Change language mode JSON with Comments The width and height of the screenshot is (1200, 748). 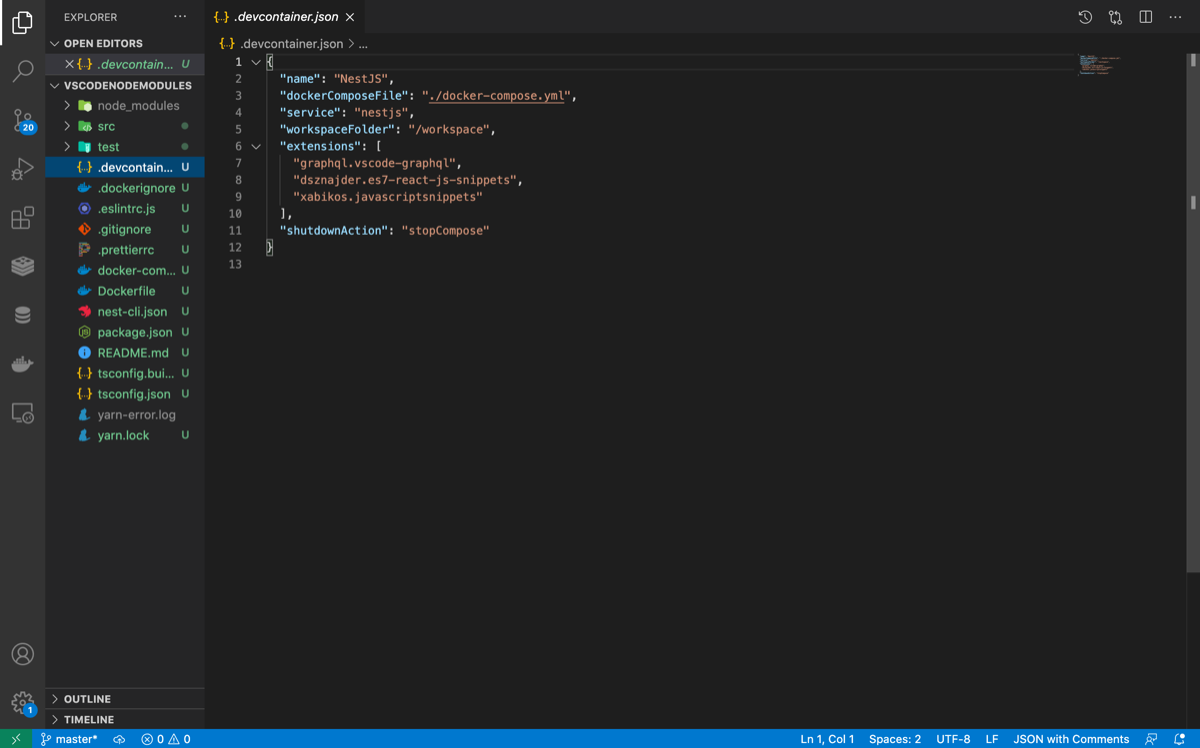(x=1071, y=739)
